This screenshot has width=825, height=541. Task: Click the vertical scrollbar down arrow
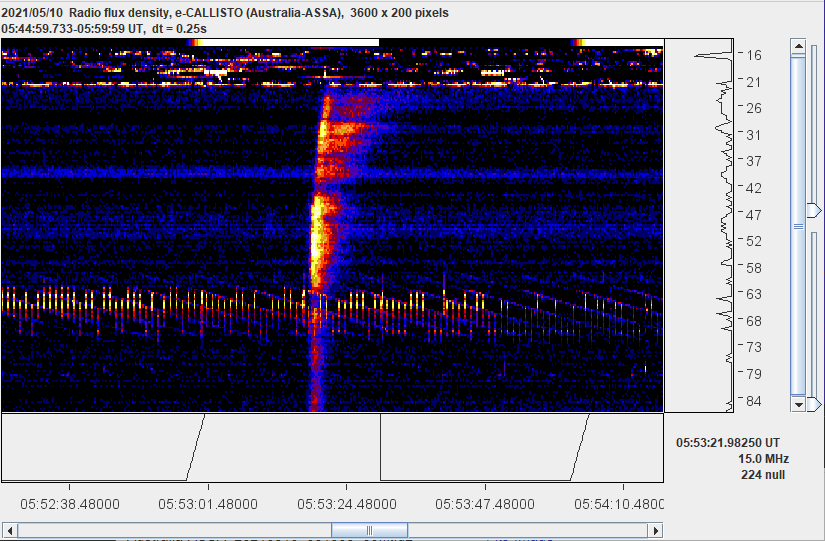pos(798,404)
